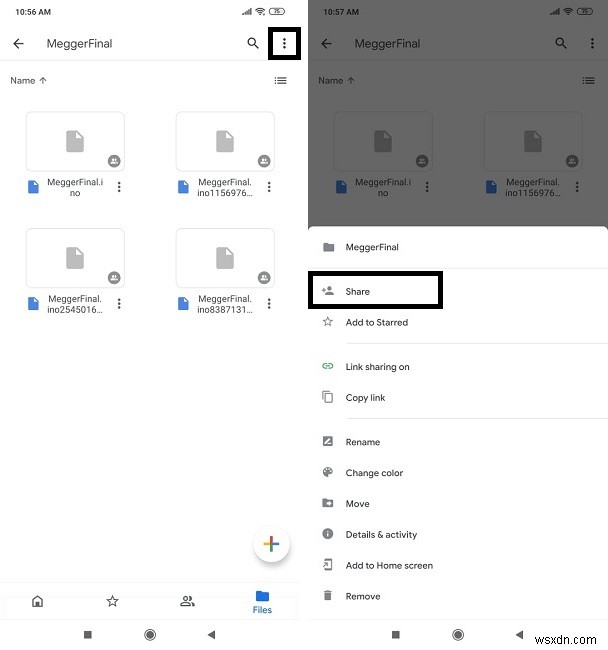Open MeggerFinal.ino1156976 thumbnail in left screen
The width and height of the screenshot is (608, 650).
[x=225, y=141]
